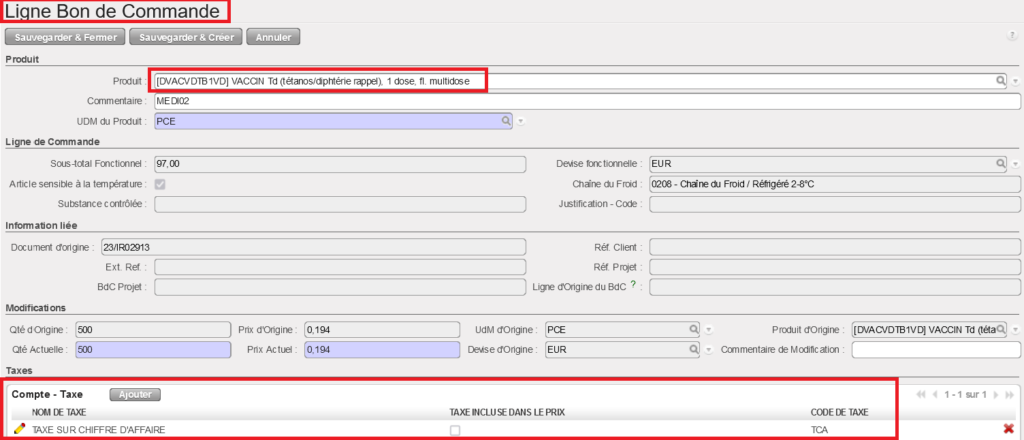Expand dropdown arrow next to Devise fonctionnelle
The width and height of the screenshot is (1024, 440).
pos(1015,164)
